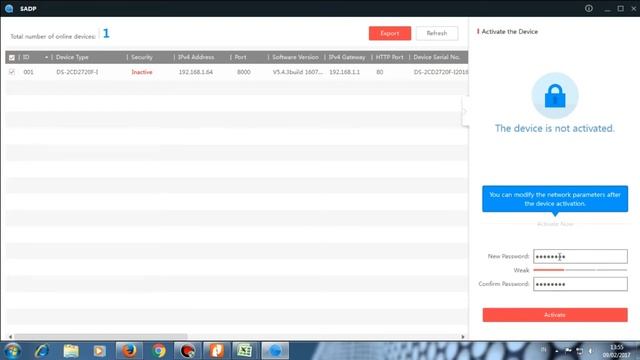Uncheck the checkbox for device 001
The image size is (640, 360).
[x=12, y=72]
